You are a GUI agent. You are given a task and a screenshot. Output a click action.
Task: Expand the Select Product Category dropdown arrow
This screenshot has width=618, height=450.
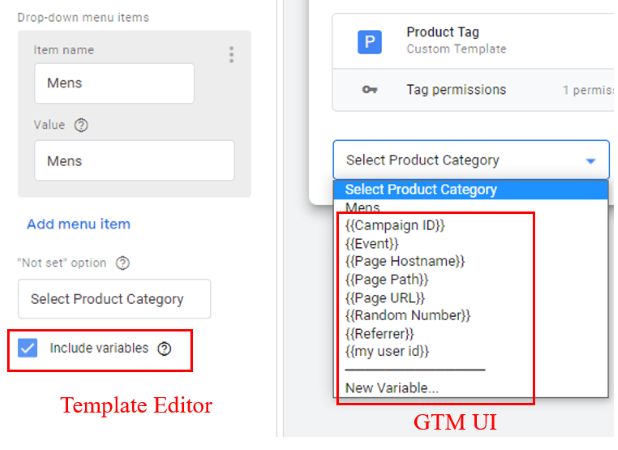[590, 161]
